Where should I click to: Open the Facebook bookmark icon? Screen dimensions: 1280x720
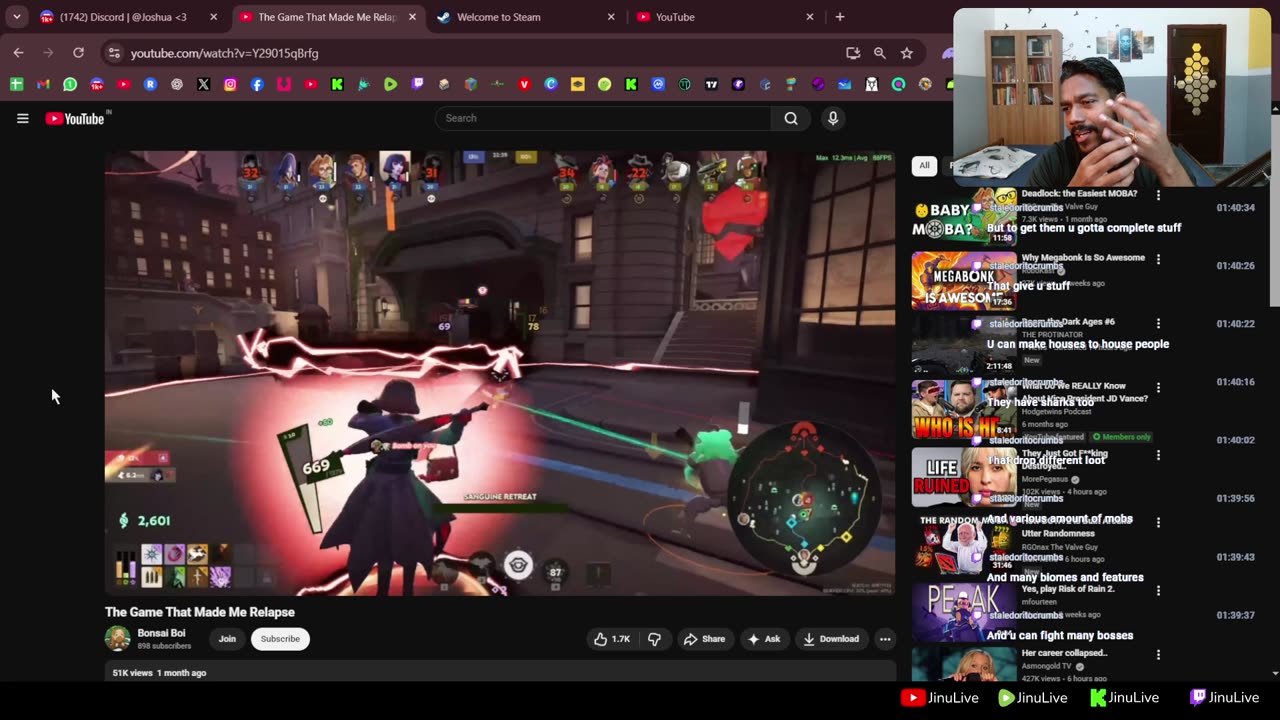(x=257, y=85)
